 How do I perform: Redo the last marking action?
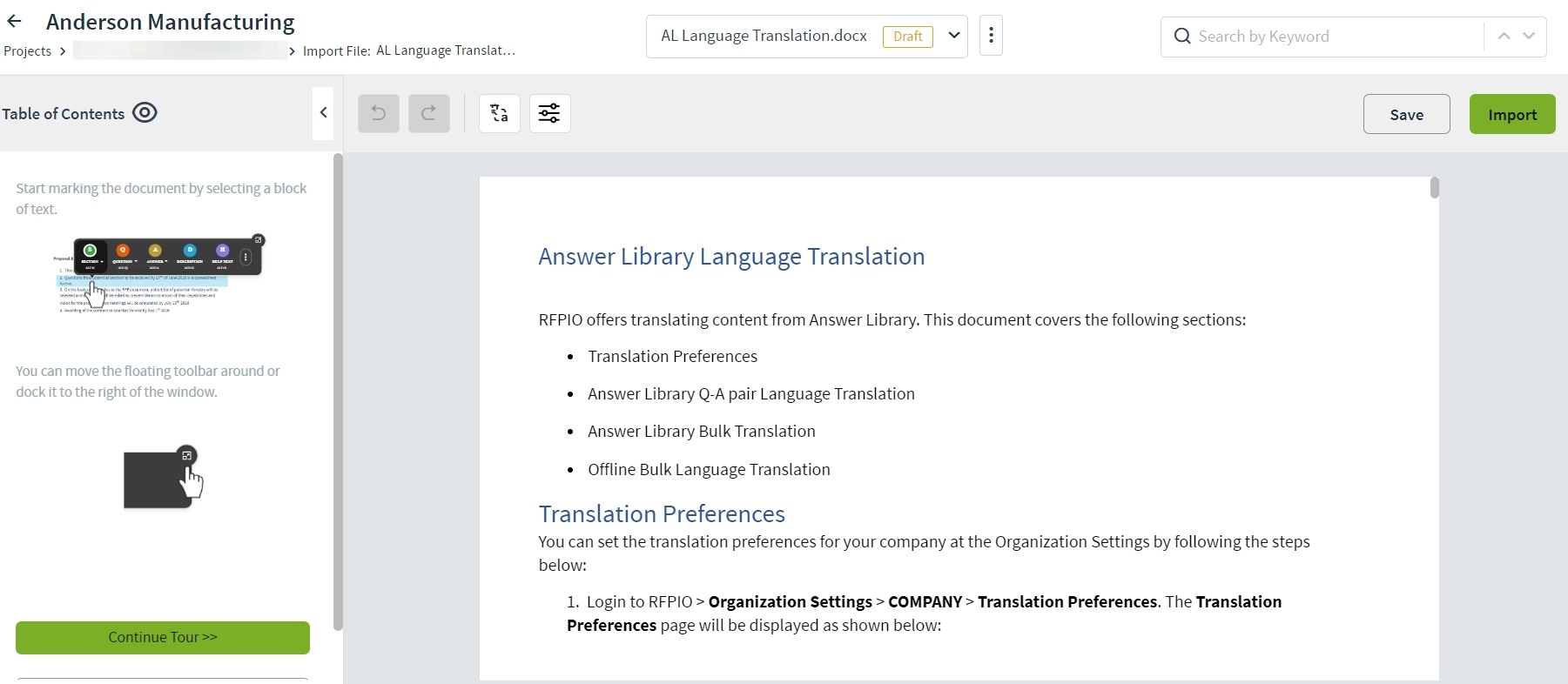(x=429, y=113)
